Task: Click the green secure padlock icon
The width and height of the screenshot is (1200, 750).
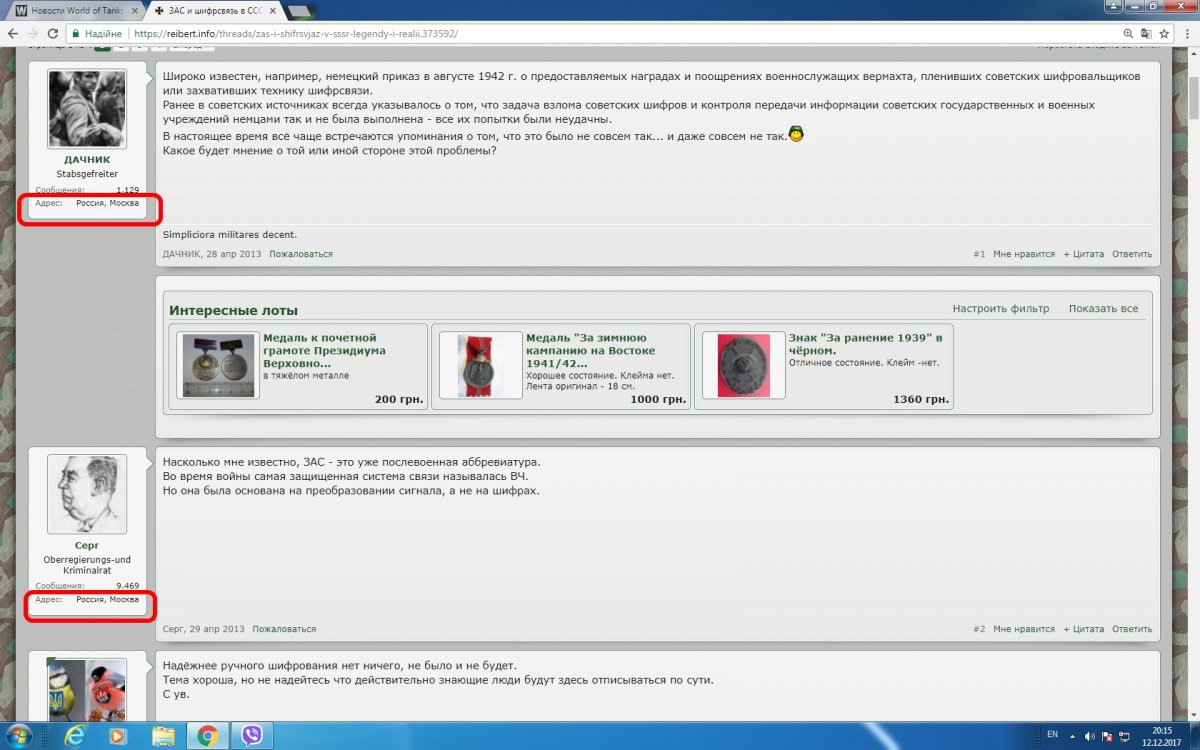Action: pyautogui.click(x=76, y=33)
